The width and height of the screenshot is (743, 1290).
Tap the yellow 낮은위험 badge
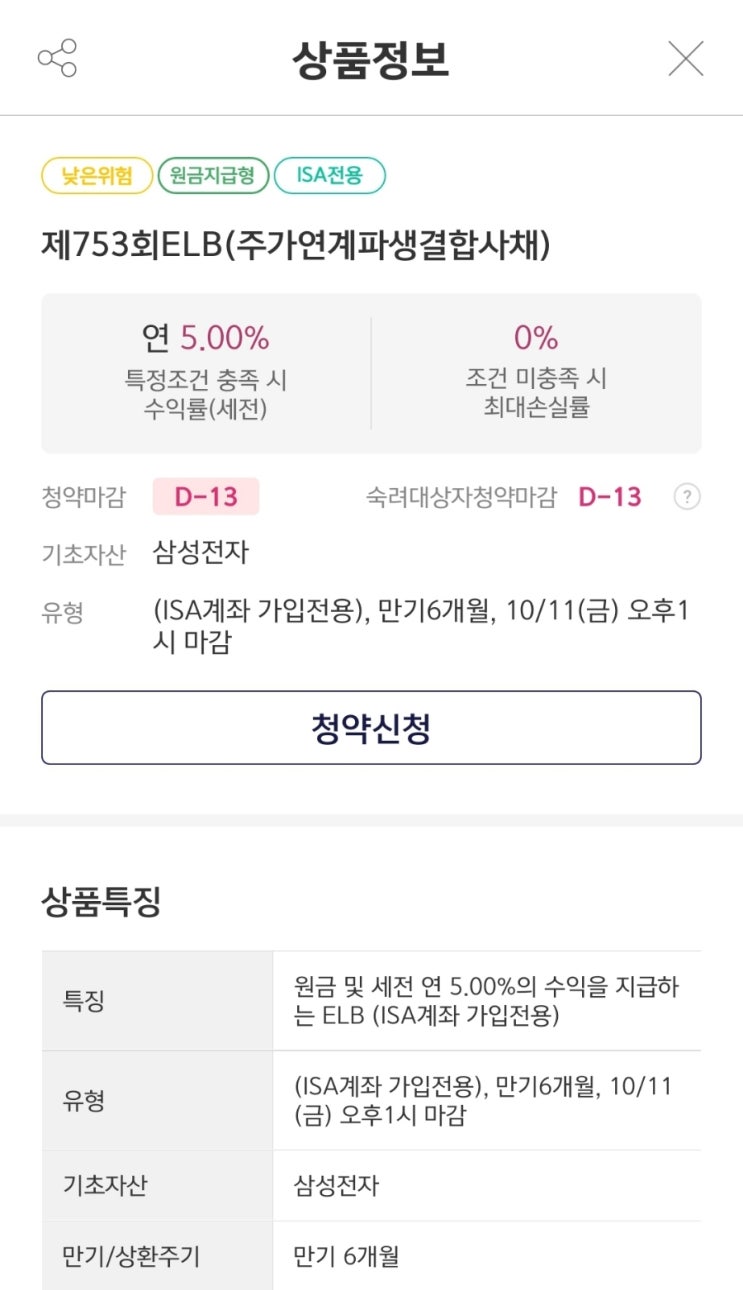[96, 176]
